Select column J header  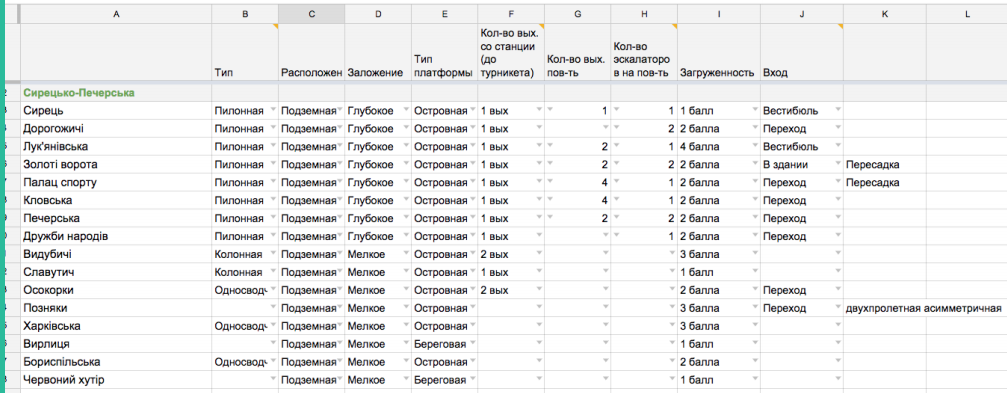801,13
